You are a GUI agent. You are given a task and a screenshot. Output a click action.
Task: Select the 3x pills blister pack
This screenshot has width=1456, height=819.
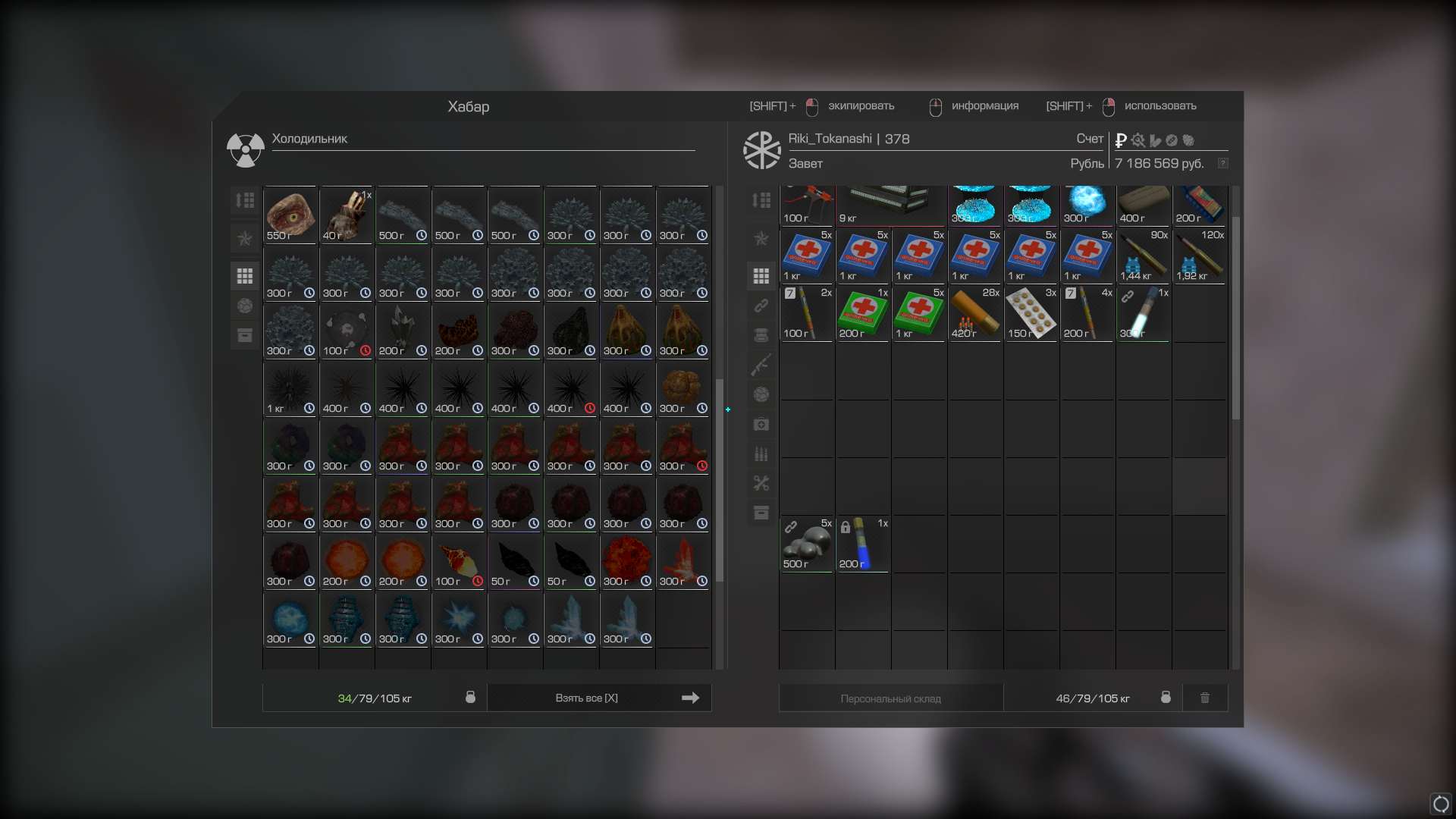tap(1031, 313)
